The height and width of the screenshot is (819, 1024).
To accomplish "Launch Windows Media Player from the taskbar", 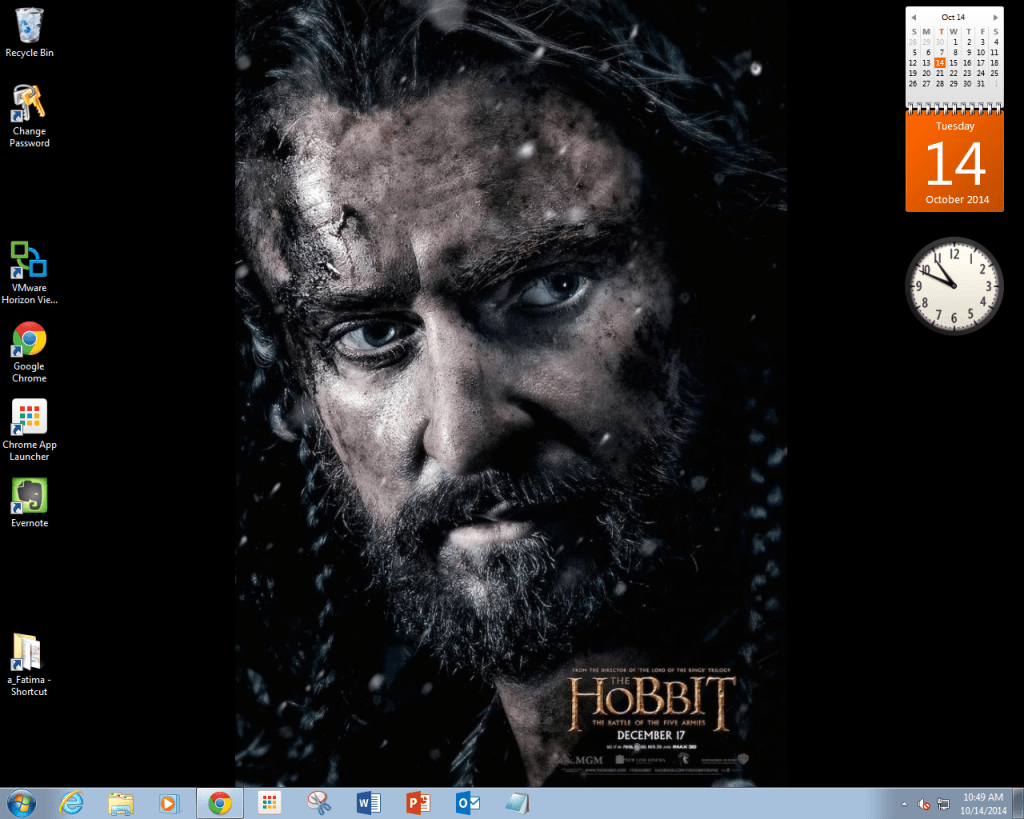I will point(170,802).
